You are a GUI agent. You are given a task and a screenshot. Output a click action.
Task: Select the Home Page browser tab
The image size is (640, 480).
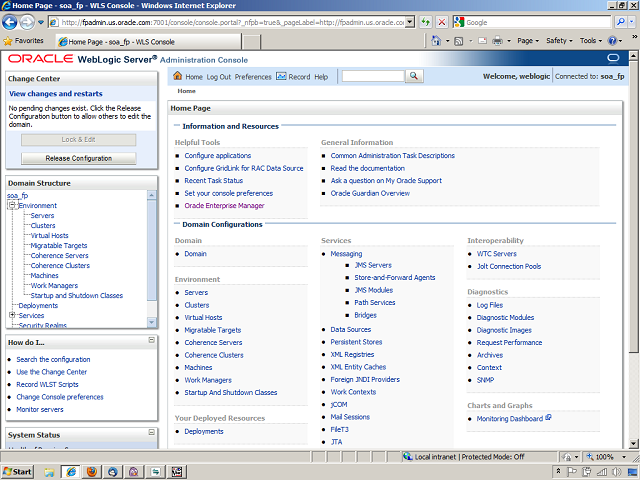pyautogui.click(x=111, y=41)
